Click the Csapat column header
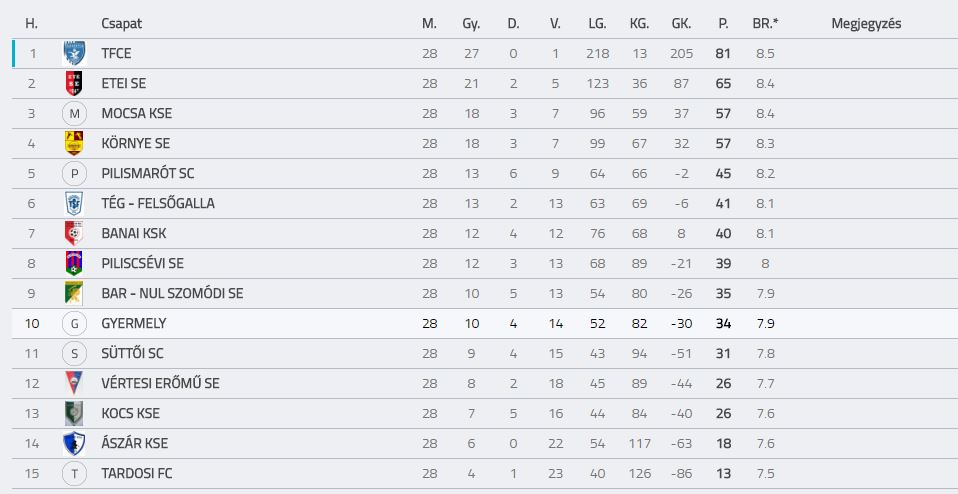 point(122,24)
